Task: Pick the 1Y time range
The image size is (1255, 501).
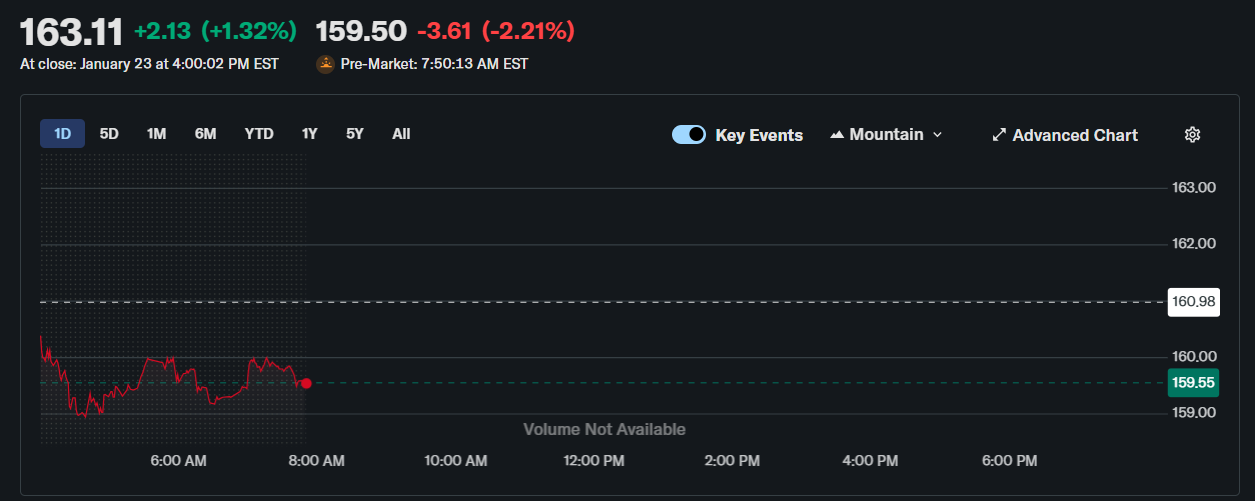Action: pos(309,134)
